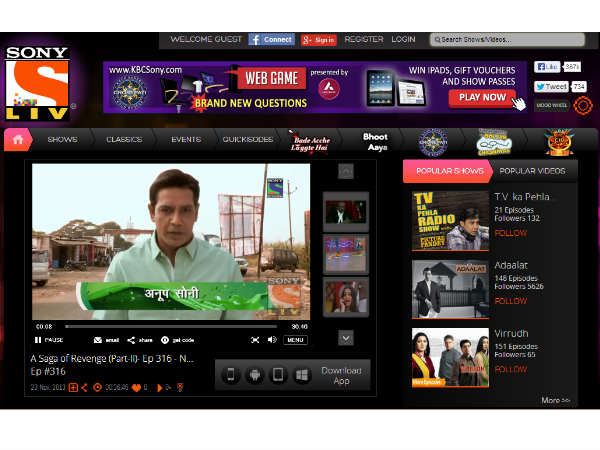This screenshot has height=450, width=600.
Task: Open the CLASSICS menu
Action: click(x=124, y=140)
